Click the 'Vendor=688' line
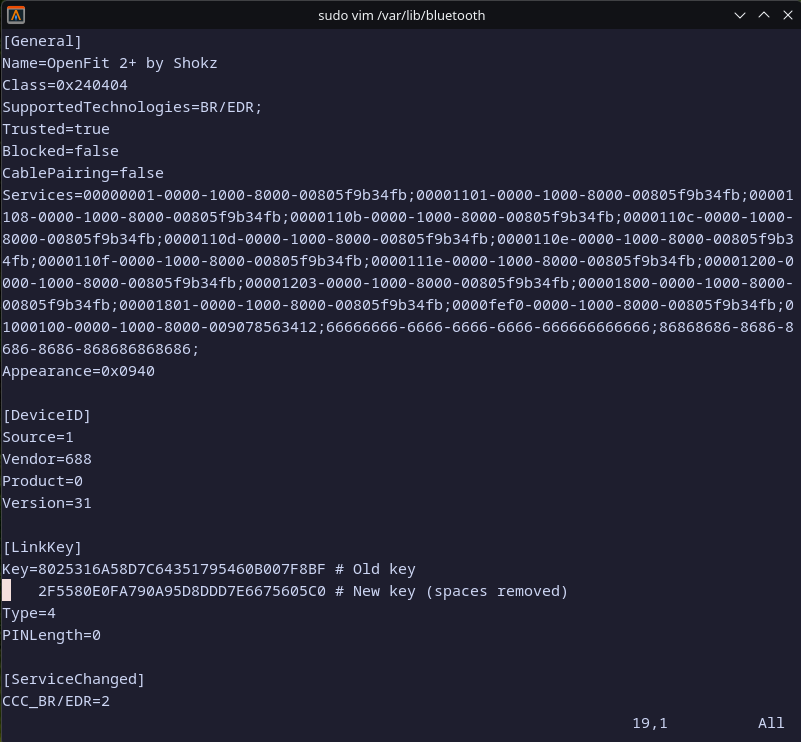This screenshot has height=742, width=801. point(47,459)
